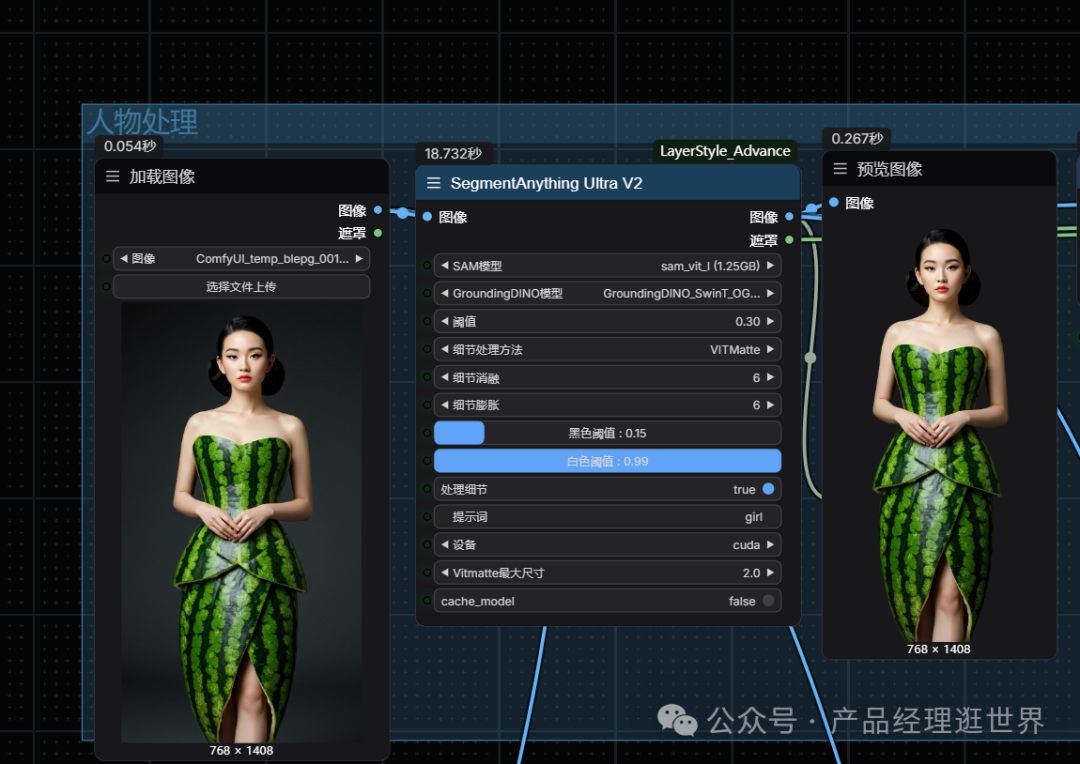Click the LayerStyle_Advance badge

(725, 151)
